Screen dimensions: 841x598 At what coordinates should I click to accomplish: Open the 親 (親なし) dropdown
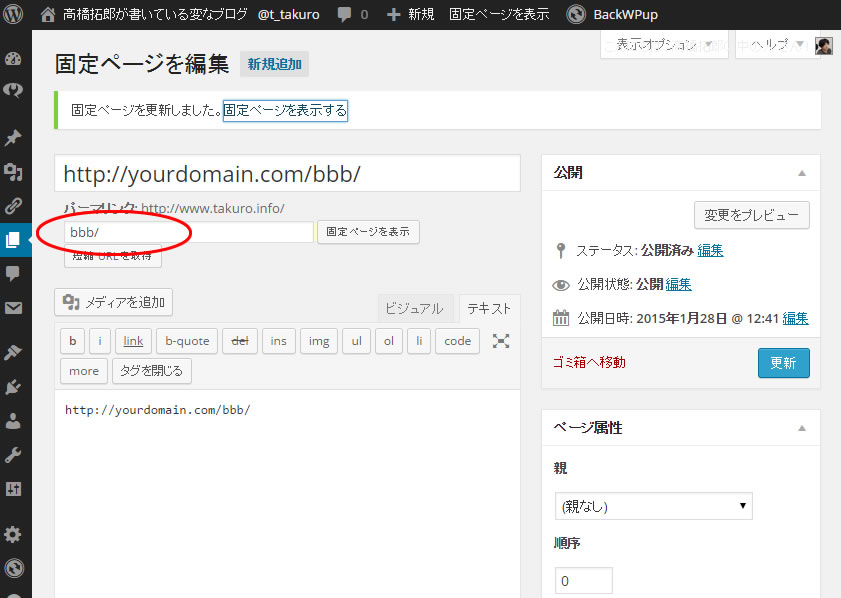coord(653,506)
